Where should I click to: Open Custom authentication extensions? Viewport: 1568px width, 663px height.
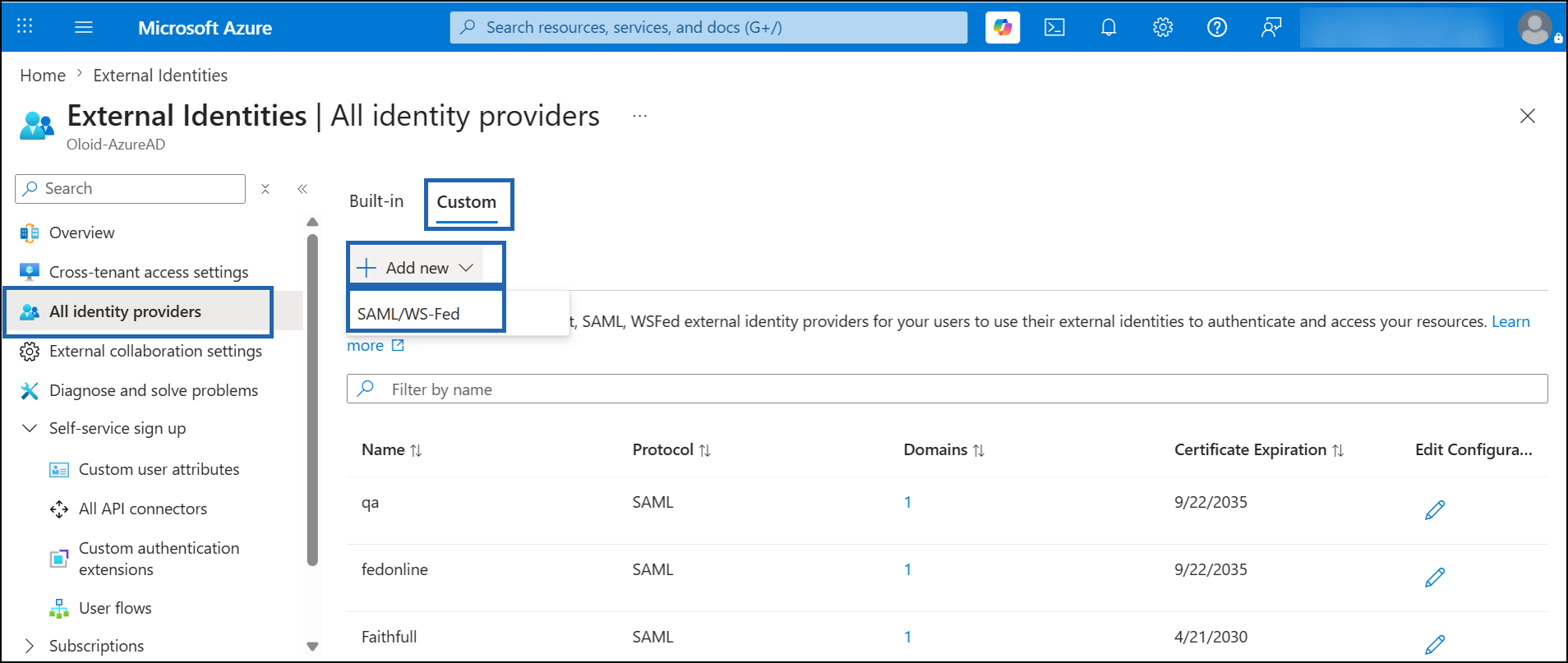159,559
